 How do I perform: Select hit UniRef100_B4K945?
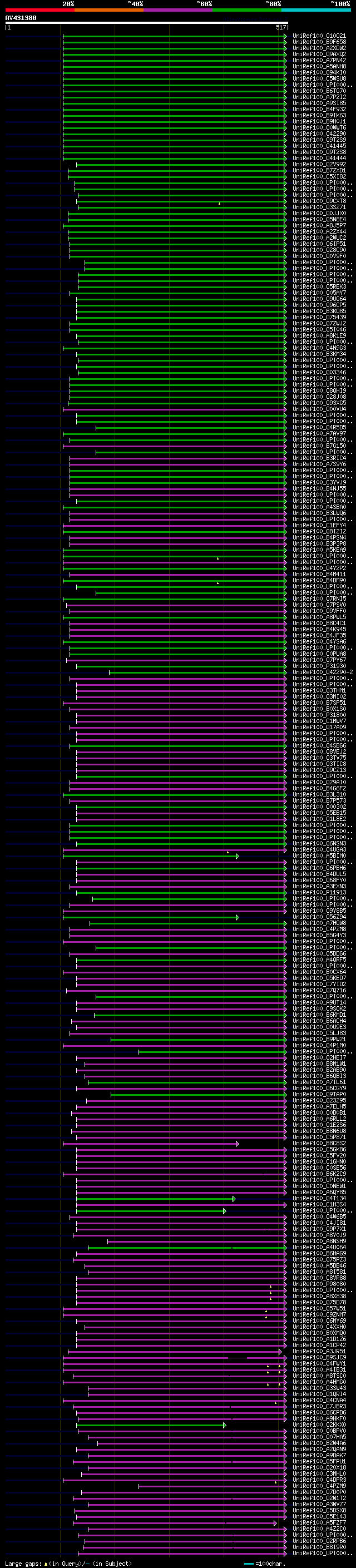coord(319,630)
